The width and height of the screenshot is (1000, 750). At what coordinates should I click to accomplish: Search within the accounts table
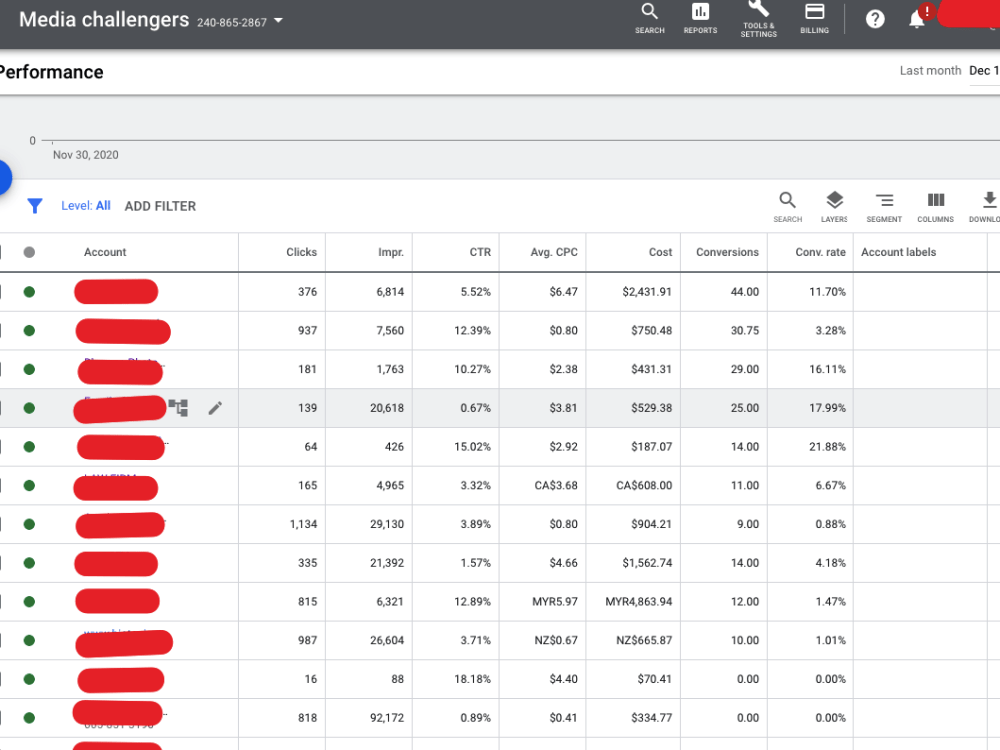788,207
